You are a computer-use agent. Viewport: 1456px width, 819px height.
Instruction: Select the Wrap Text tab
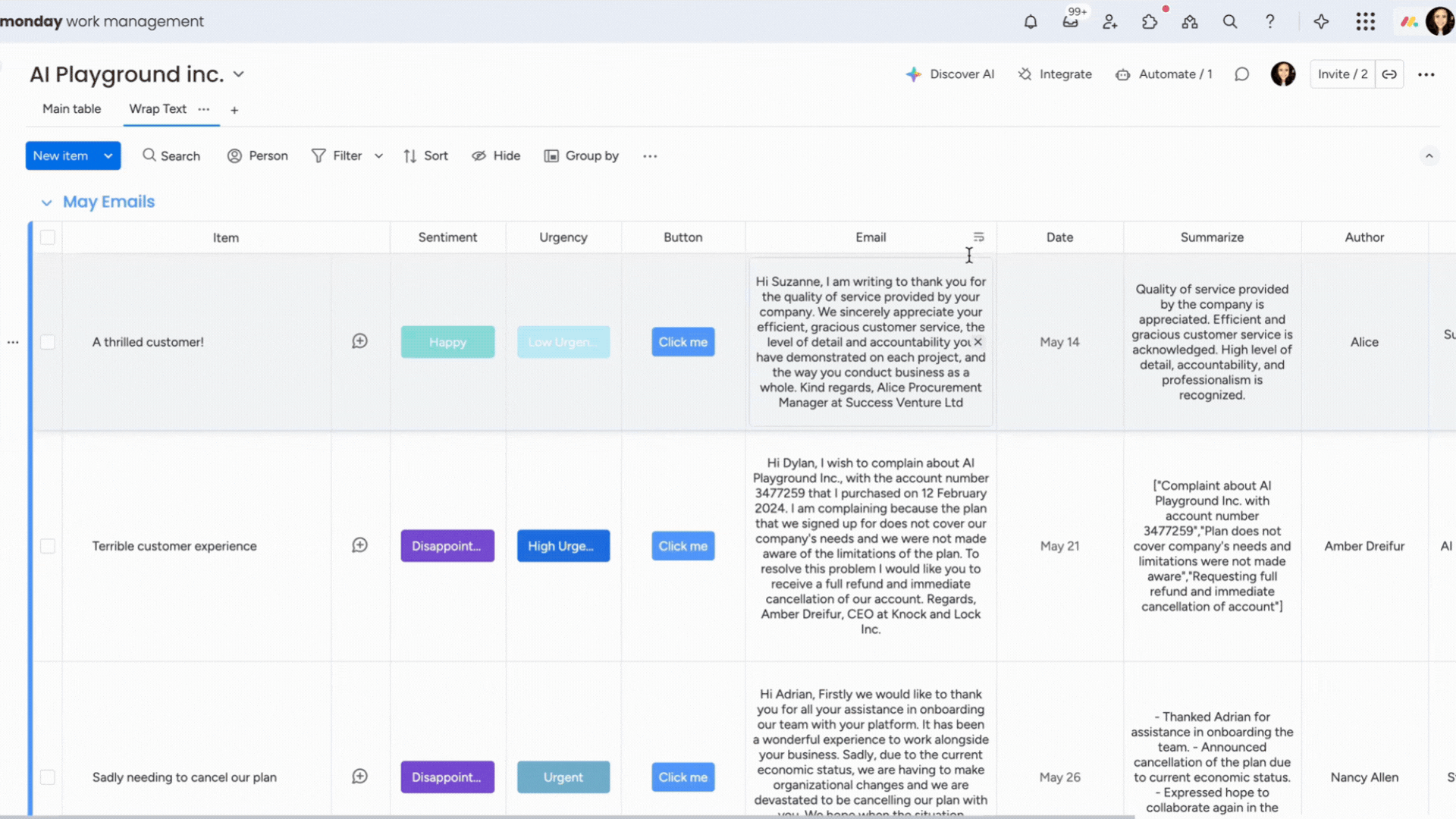tap(158, 109)
